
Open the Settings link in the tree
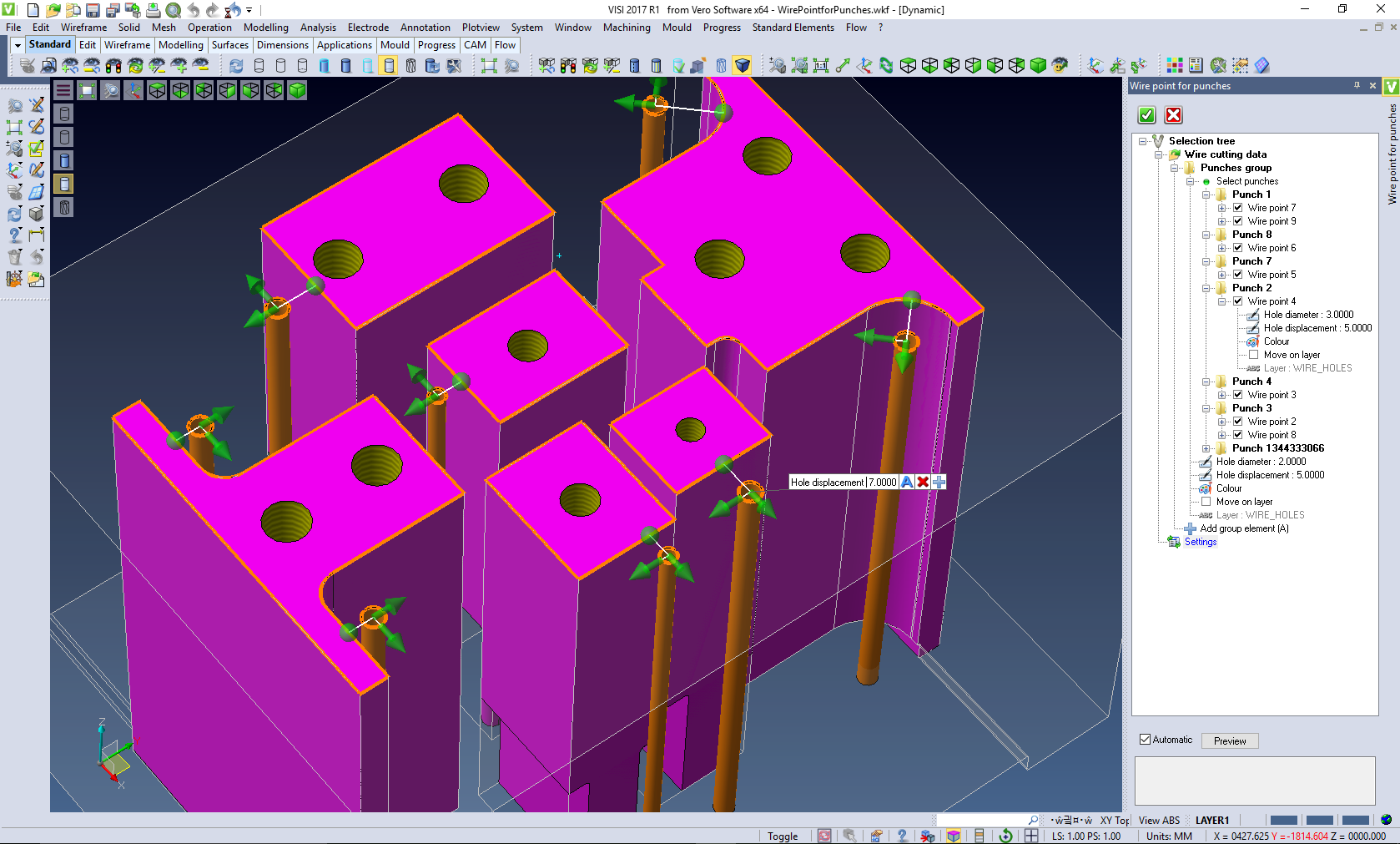click(x=1200, y=542)
